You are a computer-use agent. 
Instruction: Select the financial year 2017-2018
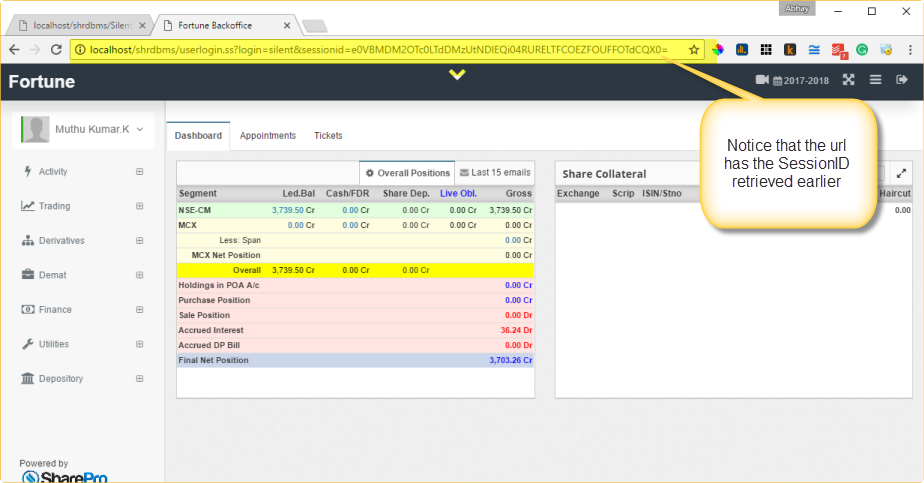803,81
